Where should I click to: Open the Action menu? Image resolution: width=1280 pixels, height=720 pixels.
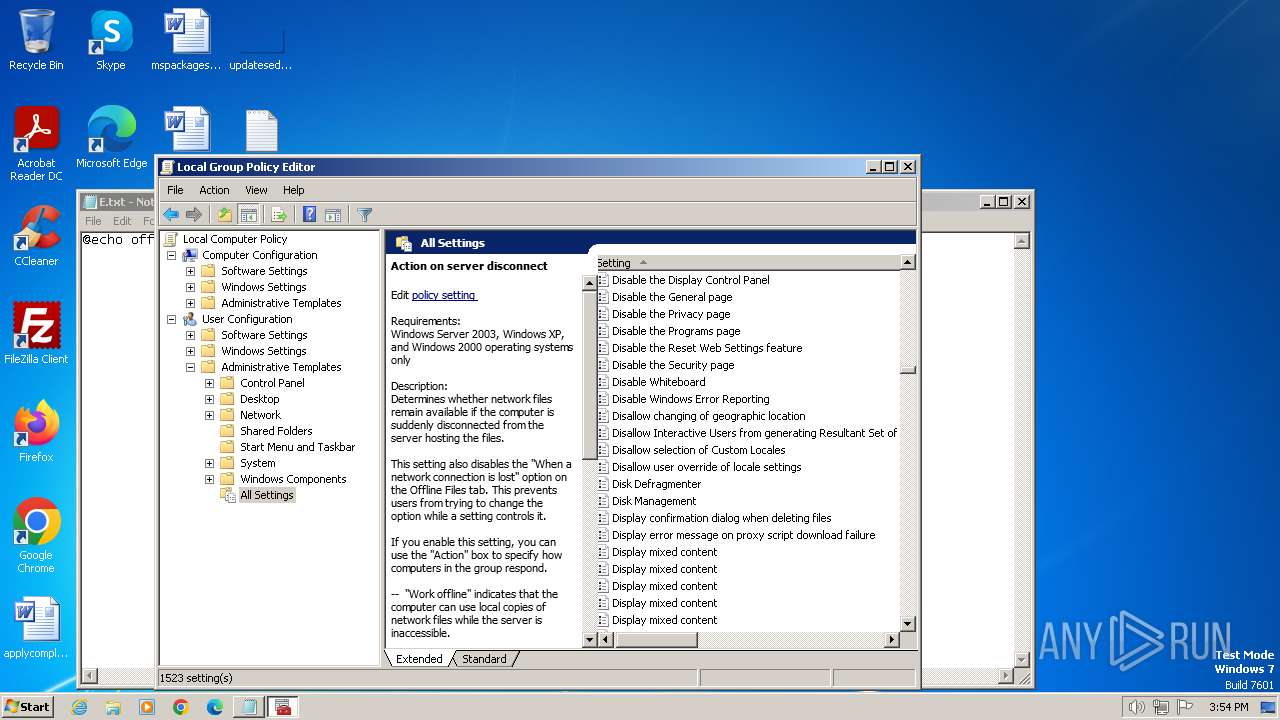214,190
